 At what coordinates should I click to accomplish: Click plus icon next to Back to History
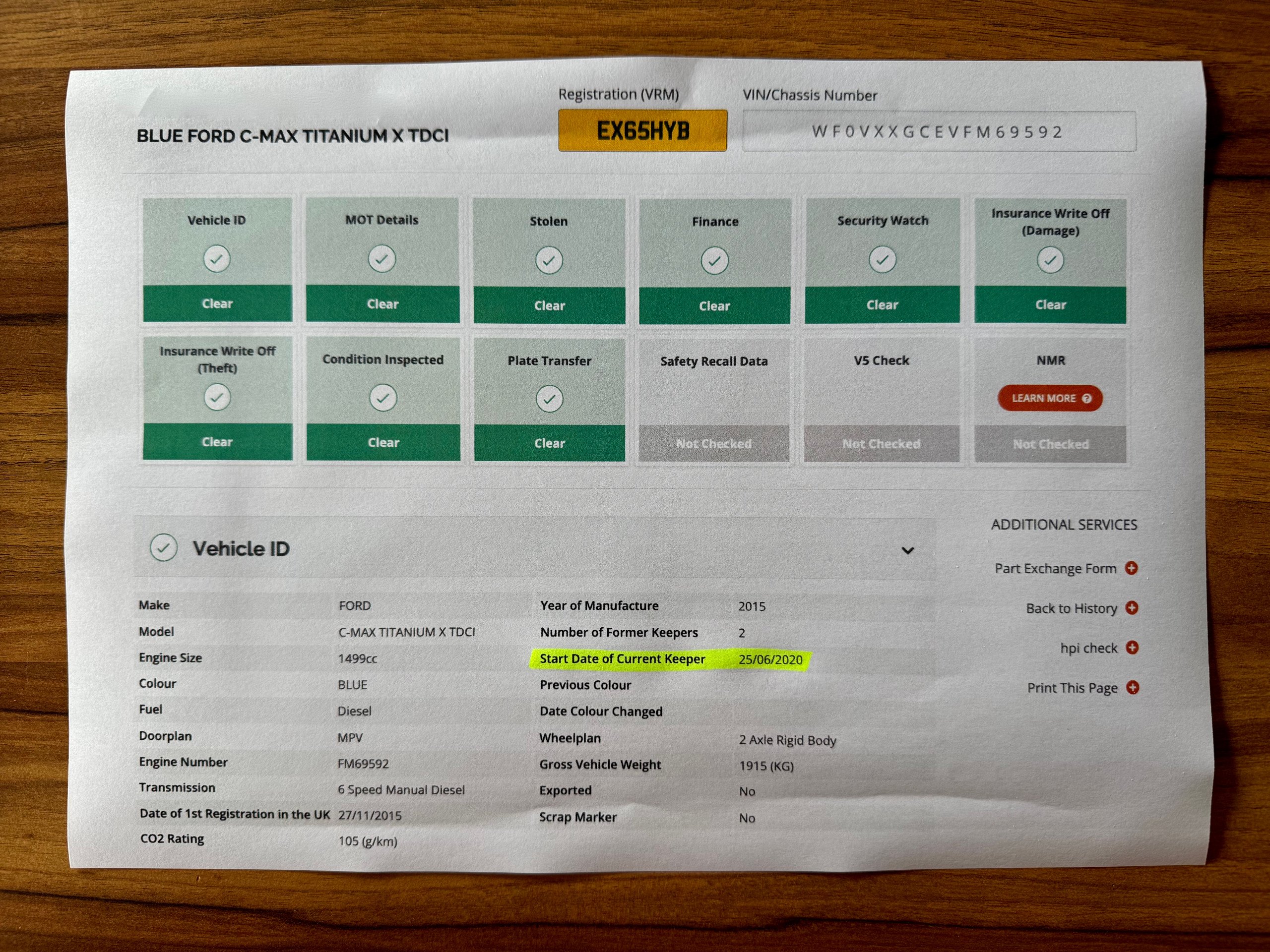point(1132,608)
